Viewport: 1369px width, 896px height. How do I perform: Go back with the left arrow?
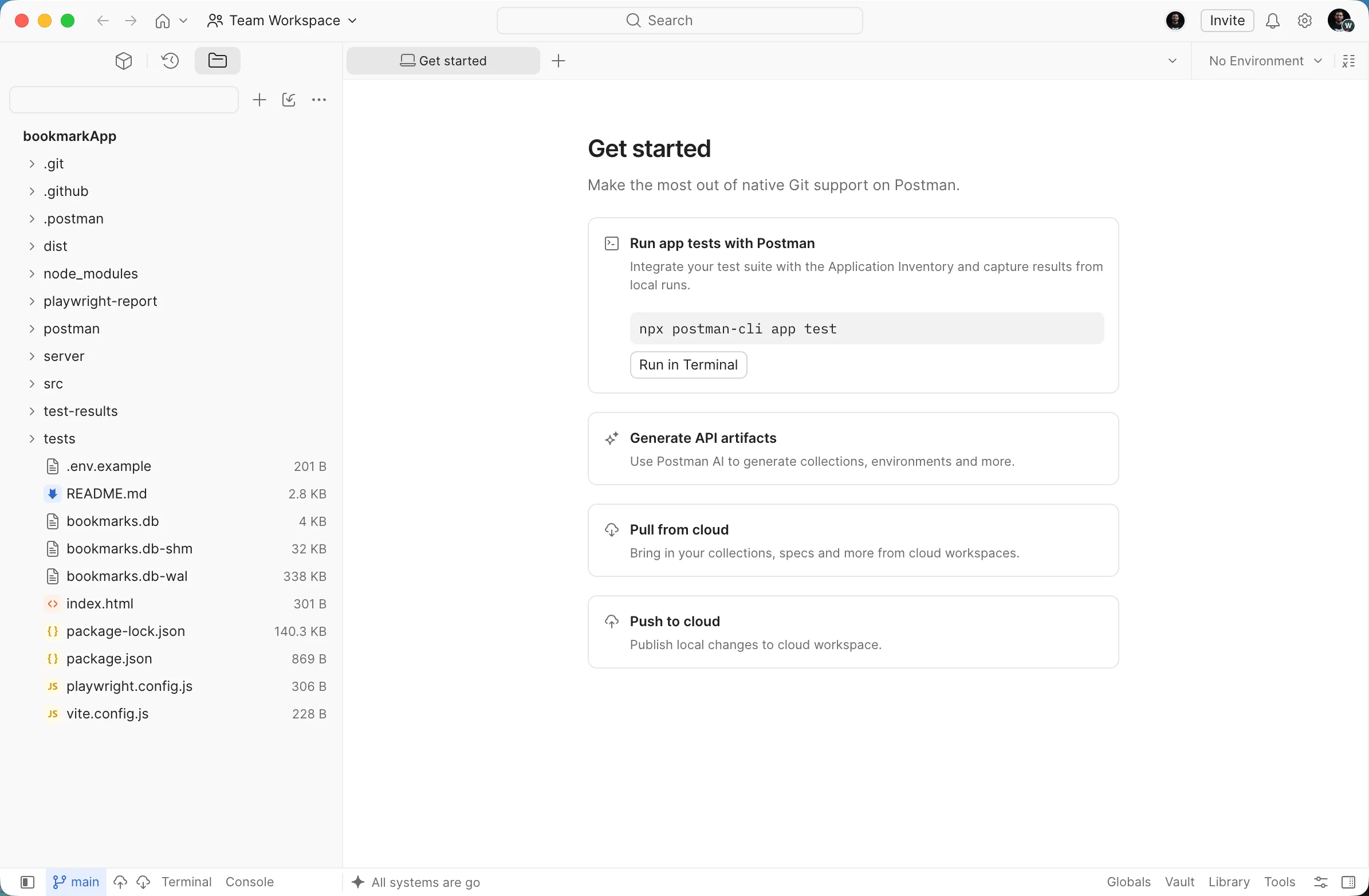point(103,21)
